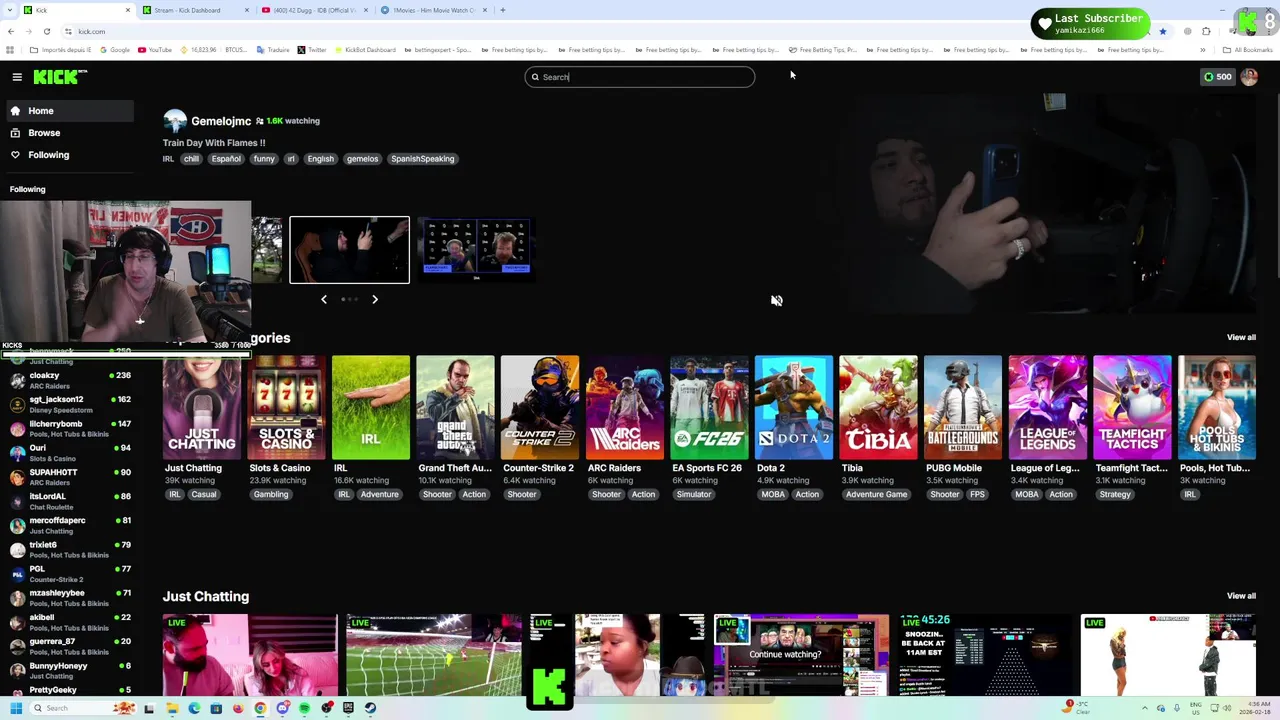Click the Gambling tag under Slots & Casino
The image size is (1280, 720).
click(x=271, y=494)
